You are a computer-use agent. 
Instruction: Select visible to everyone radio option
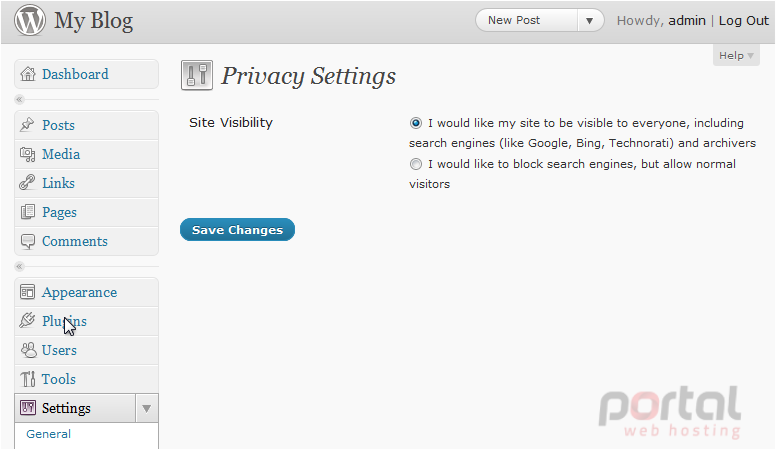(416, 123)
